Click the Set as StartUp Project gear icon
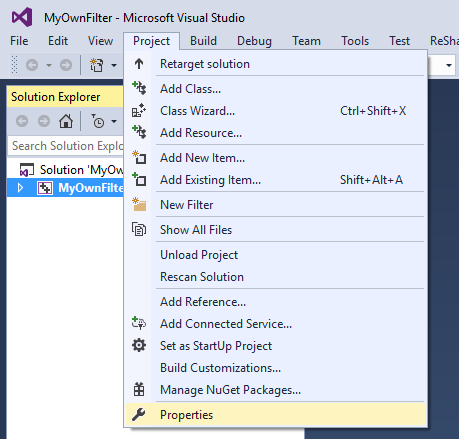 [139, 345]
